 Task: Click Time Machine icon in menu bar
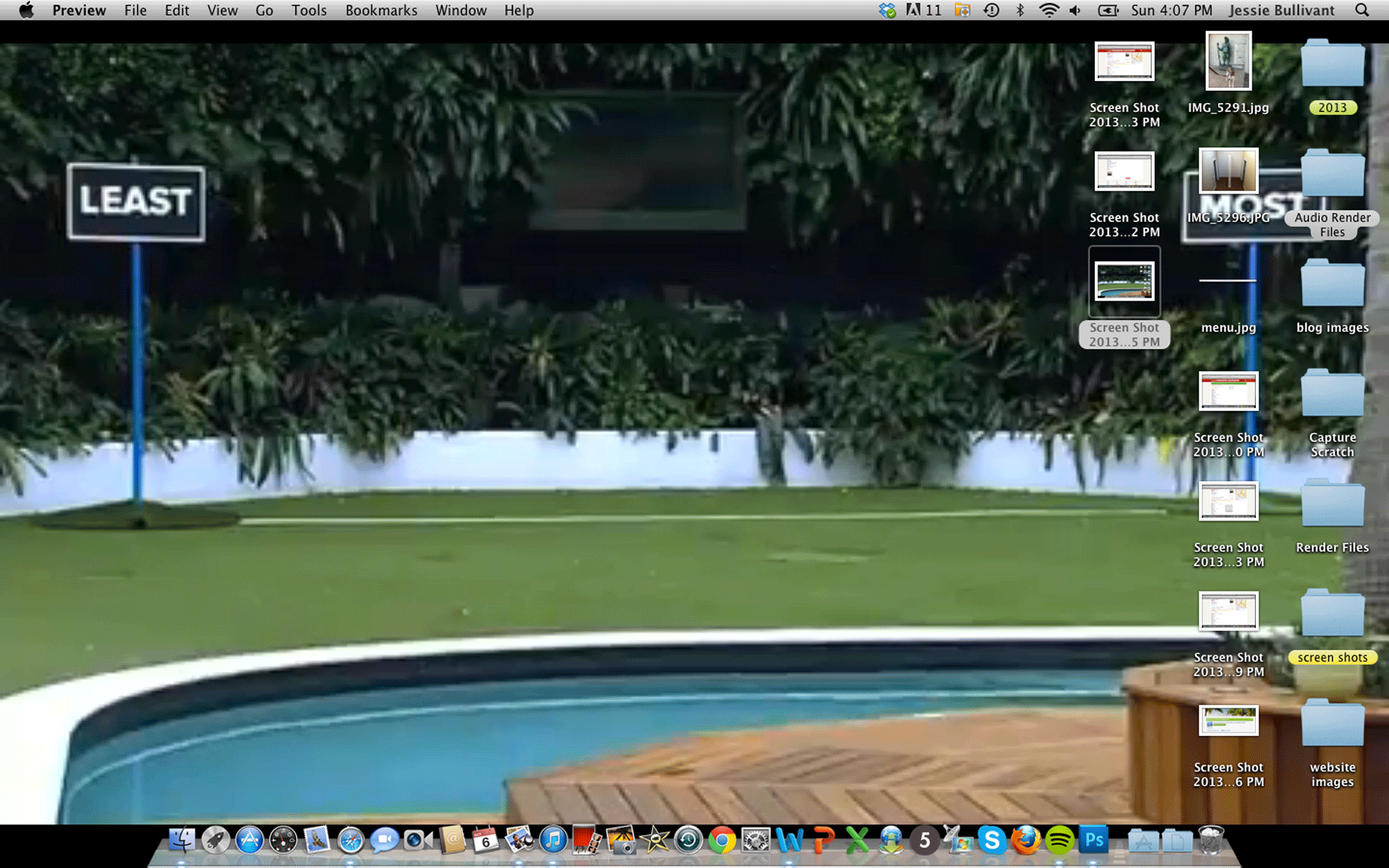click(991, 10)
